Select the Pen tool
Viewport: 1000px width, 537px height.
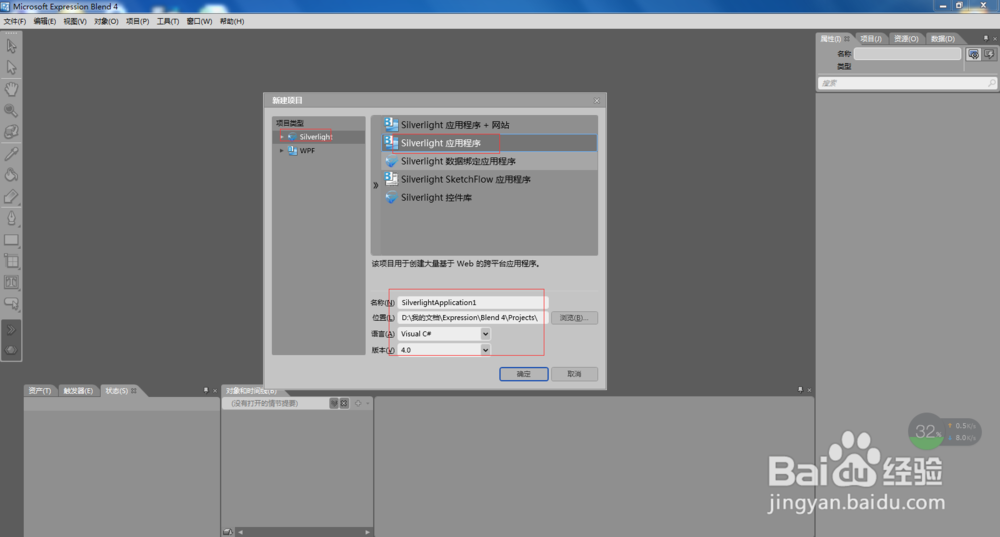[11, 219]
